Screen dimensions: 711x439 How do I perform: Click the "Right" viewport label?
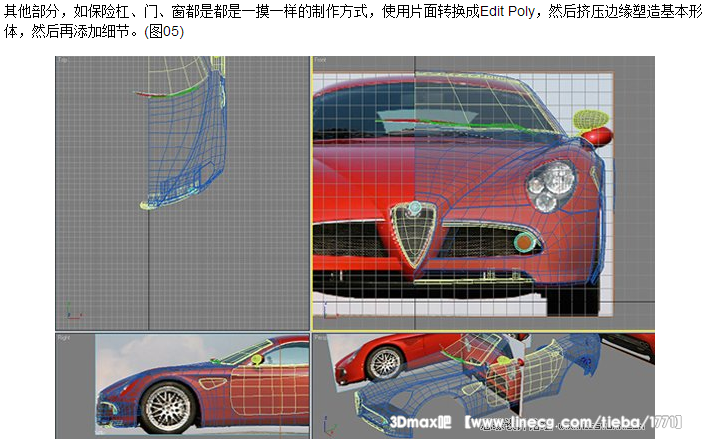[64, 338]
